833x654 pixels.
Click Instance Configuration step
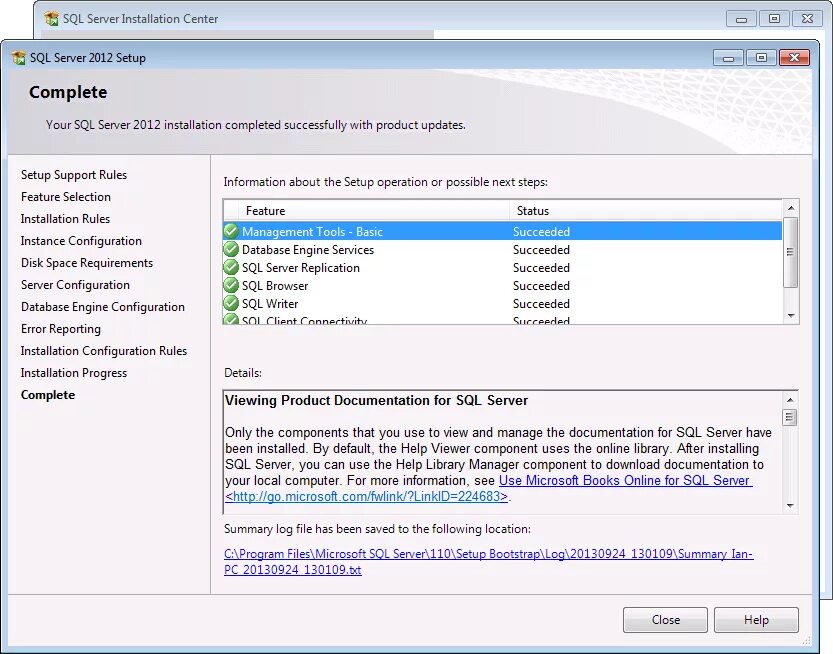coord(81,241)
